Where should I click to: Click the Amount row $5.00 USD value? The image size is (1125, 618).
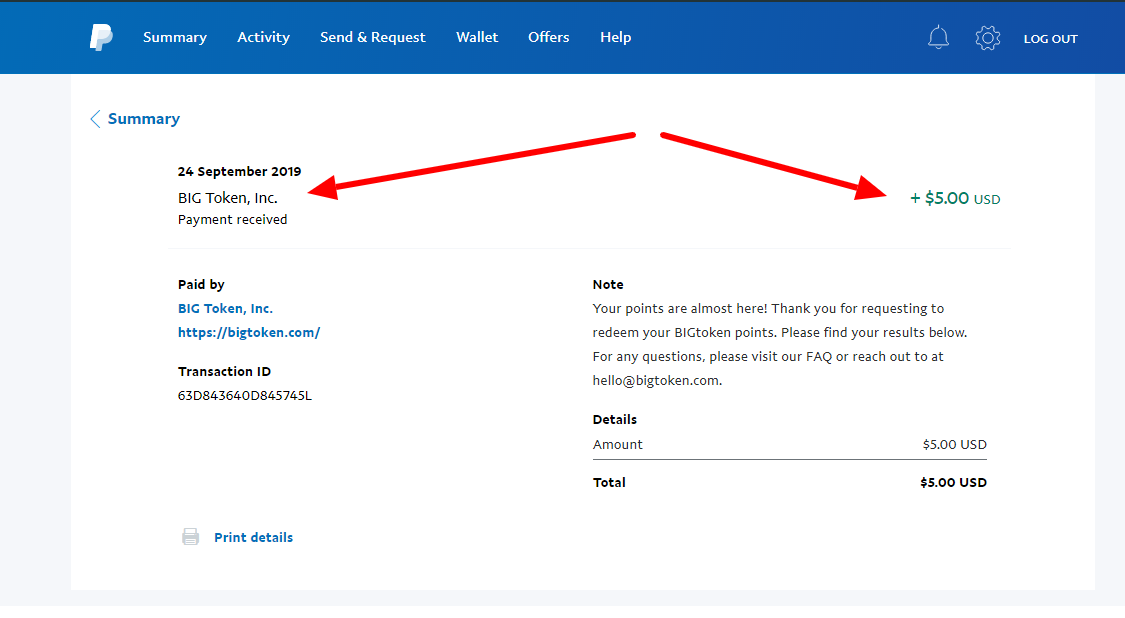pyautogui.click(x=954, y=445)
